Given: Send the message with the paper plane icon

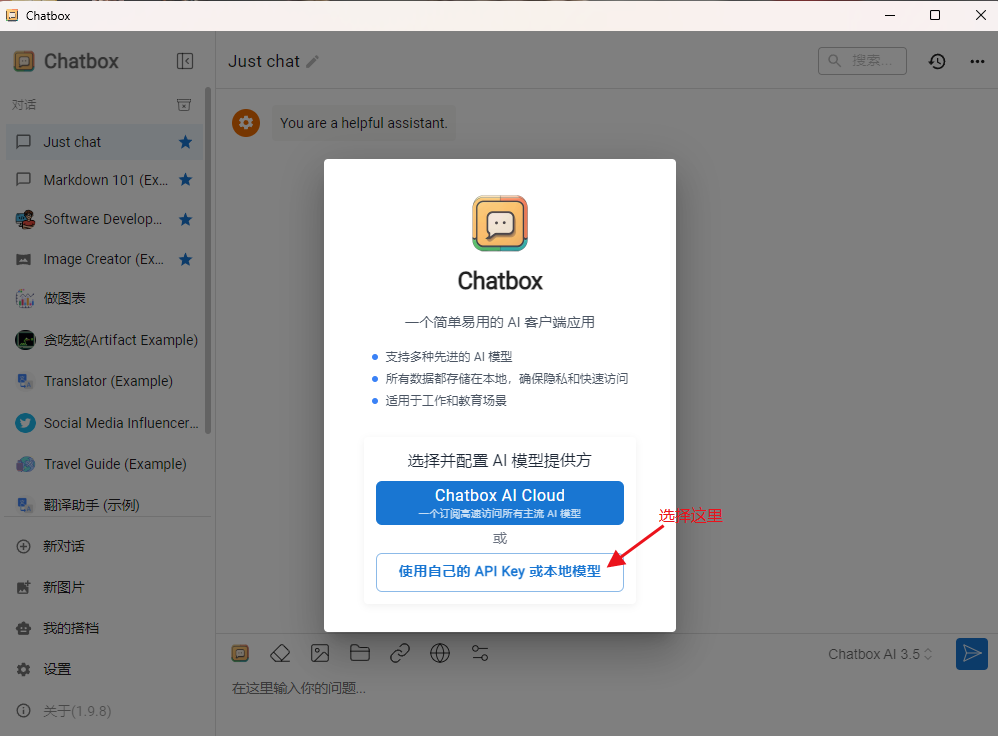Looking at the screenshot, I should 971,654.
